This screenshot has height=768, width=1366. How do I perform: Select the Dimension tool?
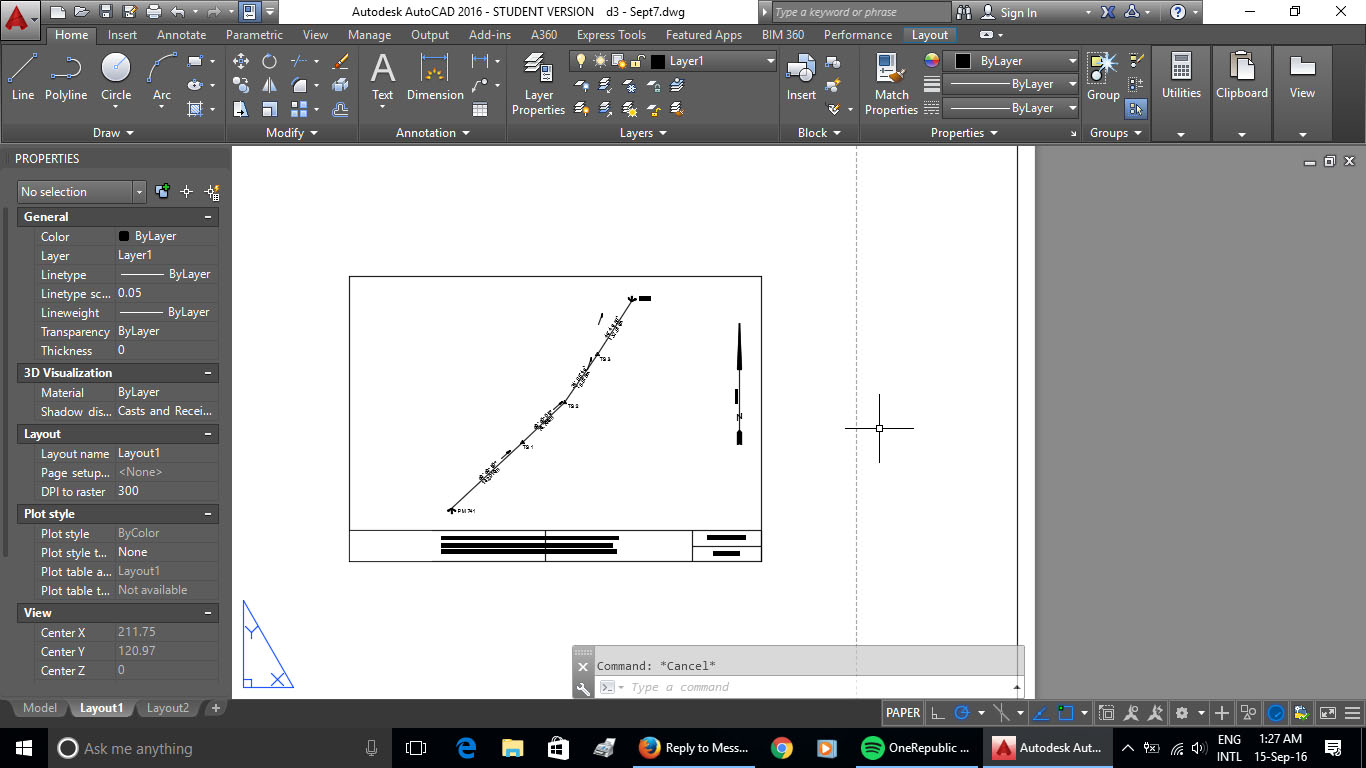point(434,77)
